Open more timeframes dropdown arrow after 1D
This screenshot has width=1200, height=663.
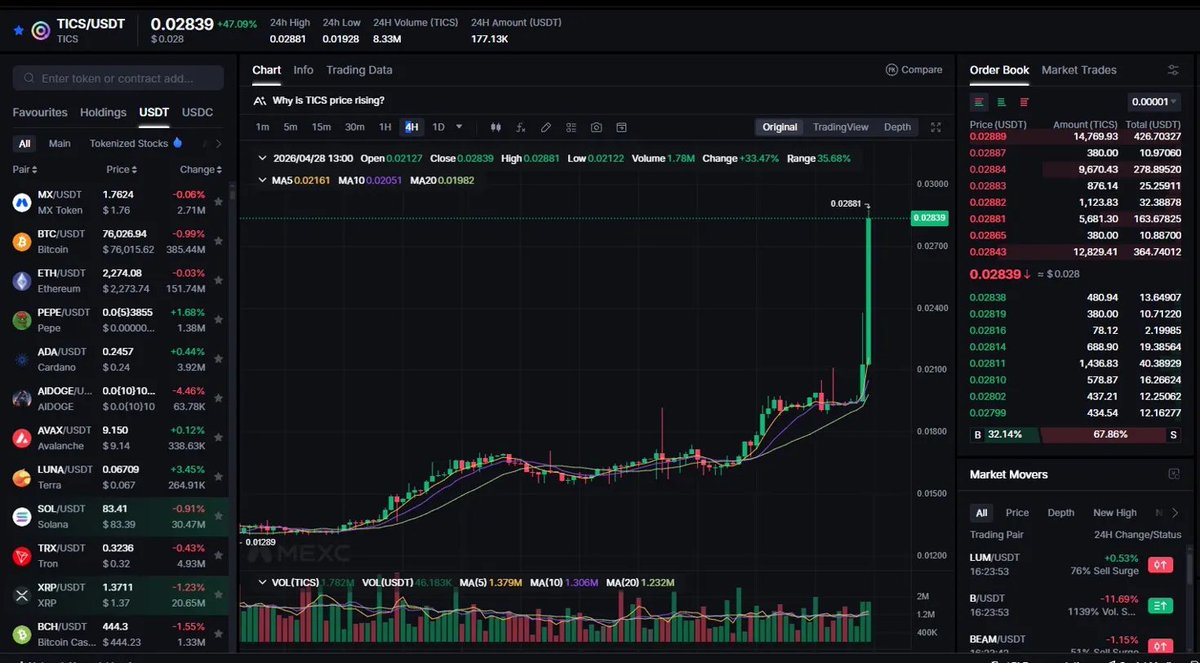click(460, 127)
